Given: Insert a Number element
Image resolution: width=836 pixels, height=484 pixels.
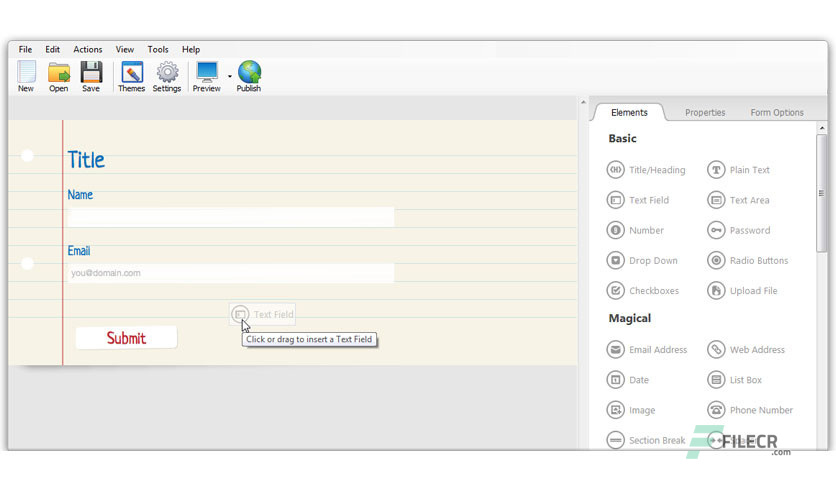Looking at the screenshot, I should click(x=636, y=230).
